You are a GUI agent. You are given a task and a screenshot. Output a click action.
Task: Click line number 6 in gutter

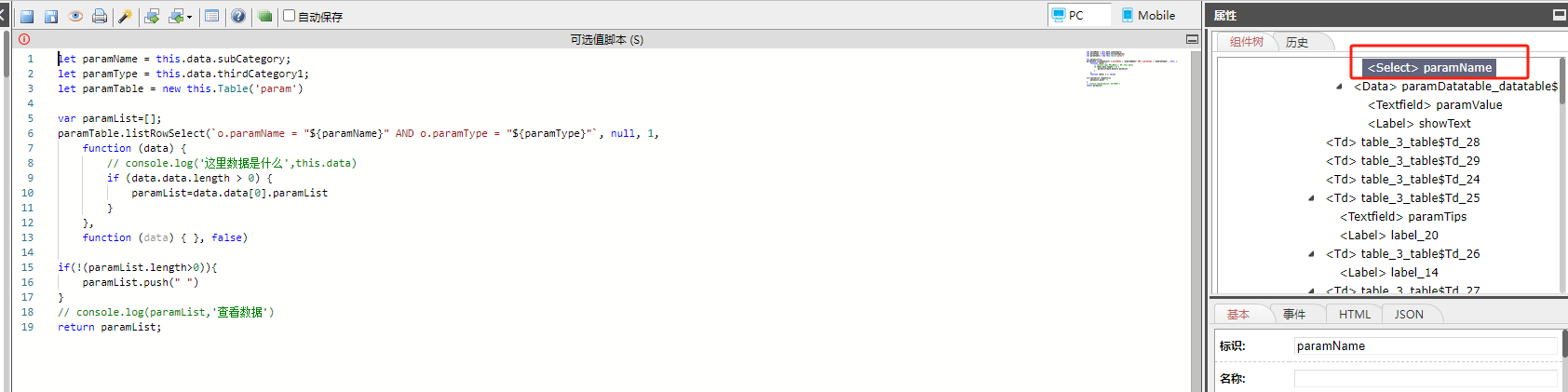point(31,133)
